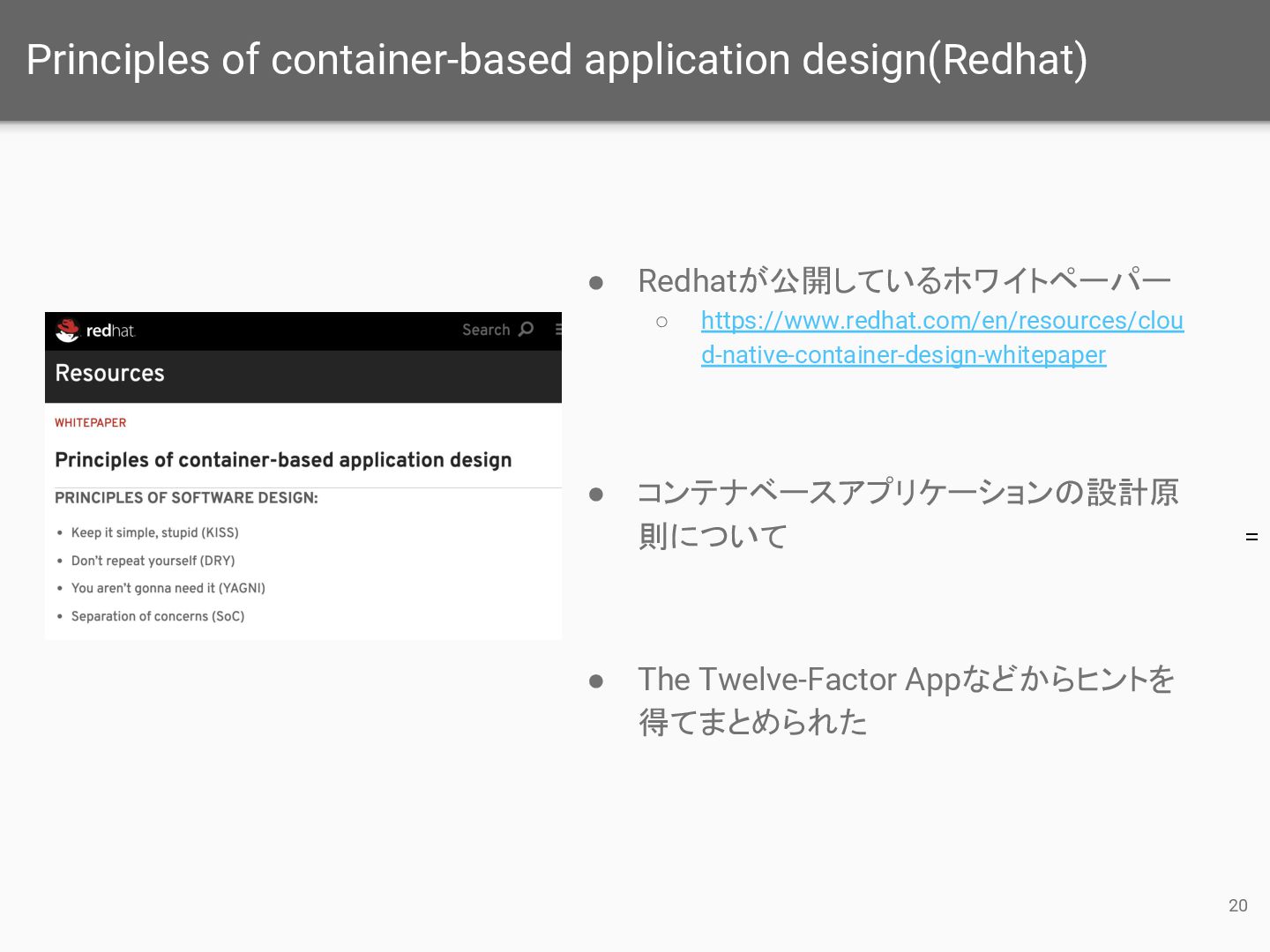Click the Resources heading
The height and width of the screenshot is (952, 1270).
(109, 373)
